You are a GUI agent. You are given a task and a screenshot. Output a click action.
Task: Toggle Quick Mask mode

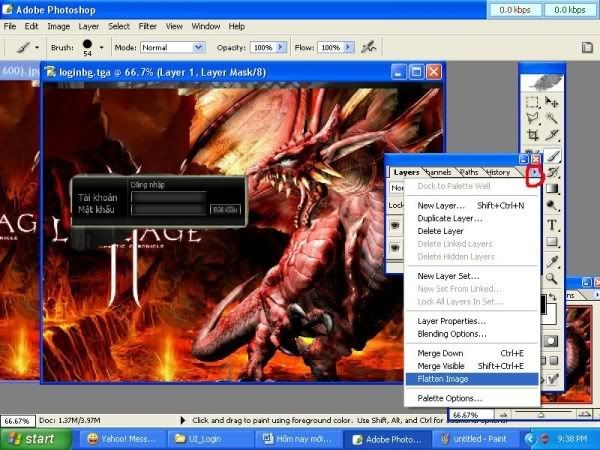pyautogui.click(x=551, y=341)
